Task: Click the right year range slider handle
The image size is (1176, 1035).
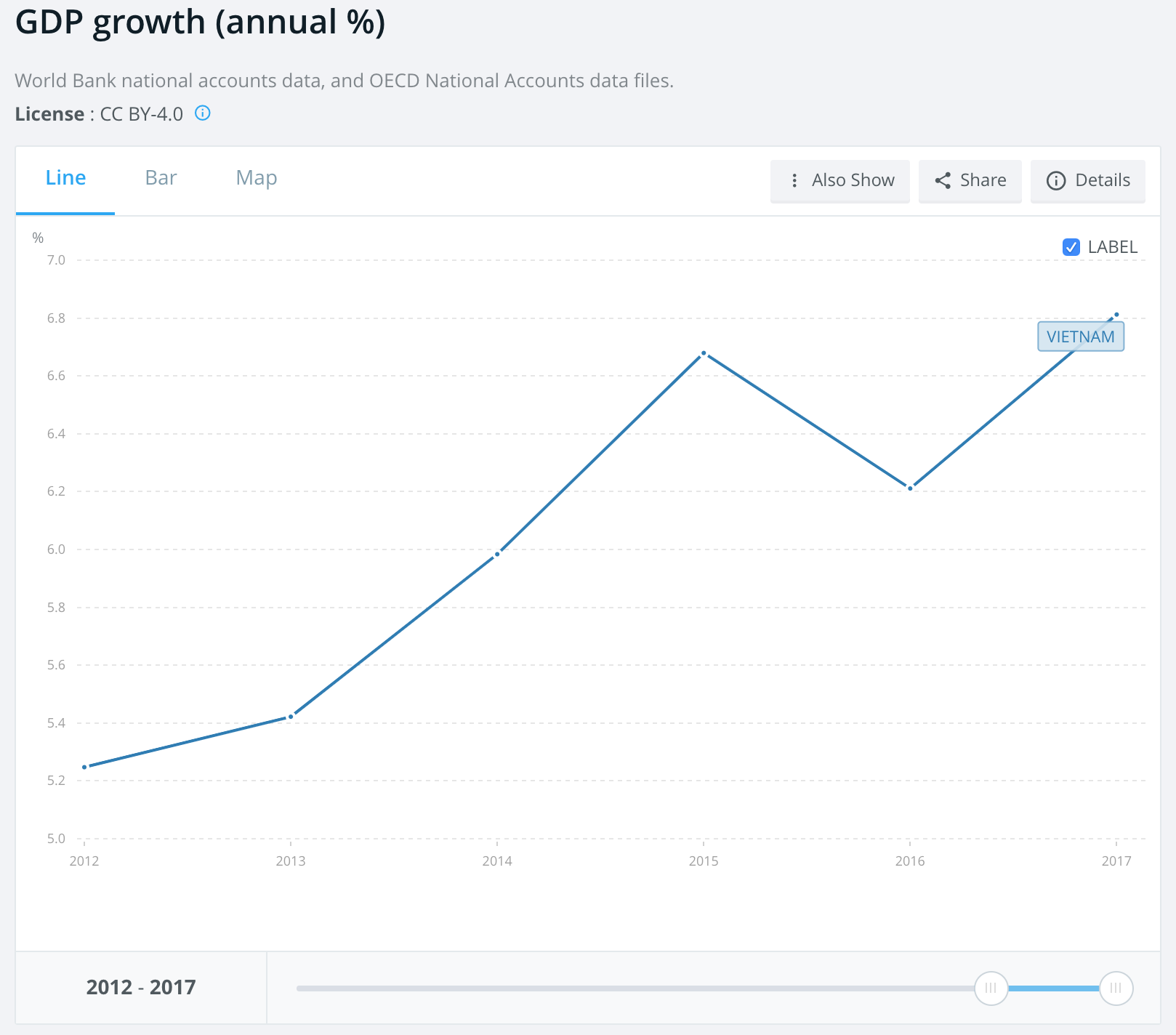Action: click(x=1116, y=988)
